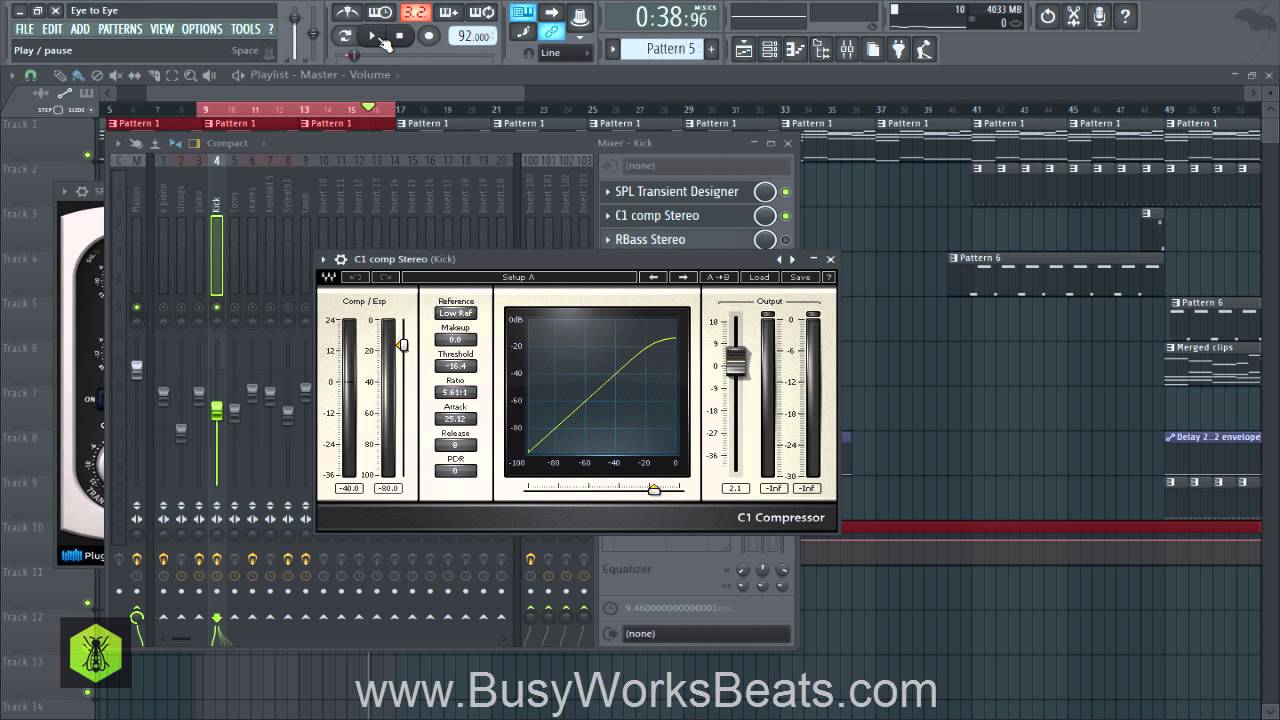Open the TOOLS menu
This screenshot has width=1280, height=720.
246,30
